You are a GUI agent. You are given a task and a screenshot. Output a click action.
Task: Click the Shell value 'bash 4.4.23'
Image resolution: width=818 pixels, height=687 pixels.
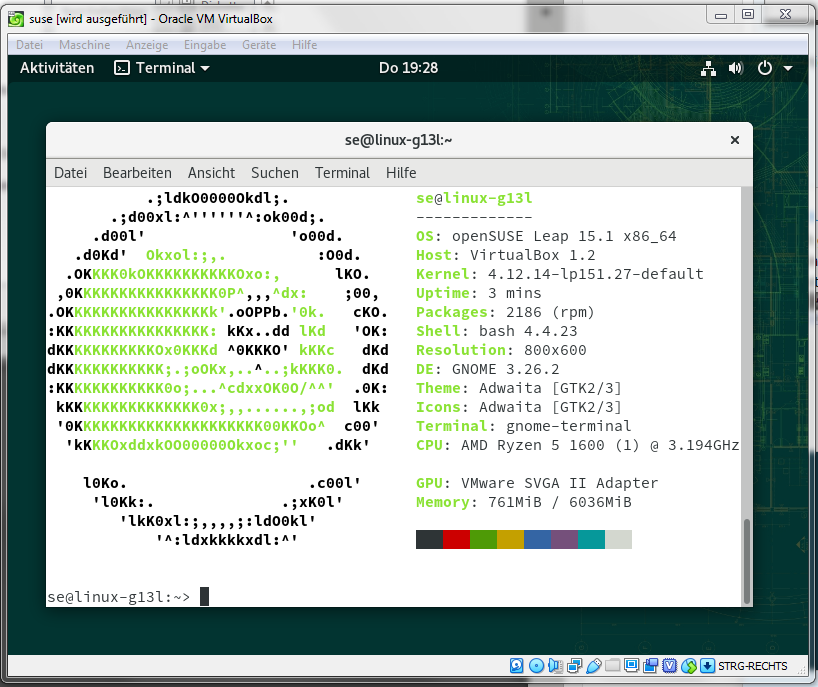point(528,331)
